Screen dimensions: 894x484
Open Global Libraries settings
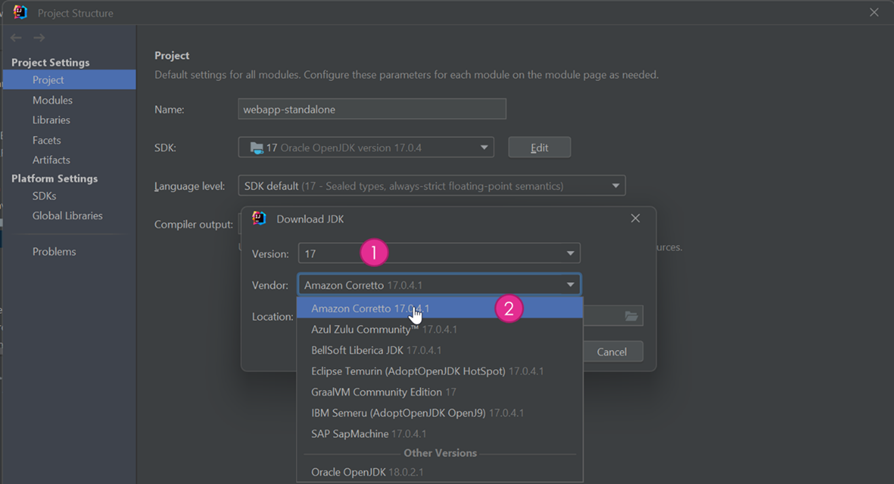pyautogui.click(x=69, y=216)
